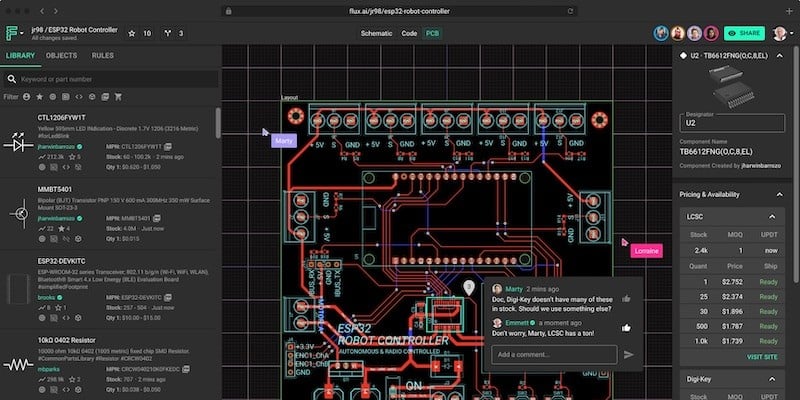Click the resistor symbol thumbnail
800x400 pixels.
click(18, 364)
